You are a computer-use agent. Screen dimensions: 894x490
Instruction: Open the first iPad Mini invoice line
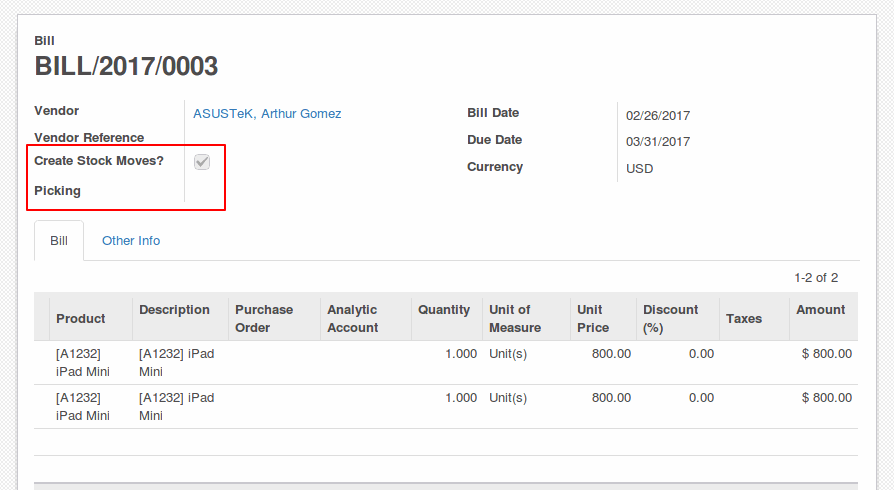click(x=446, y=362)
